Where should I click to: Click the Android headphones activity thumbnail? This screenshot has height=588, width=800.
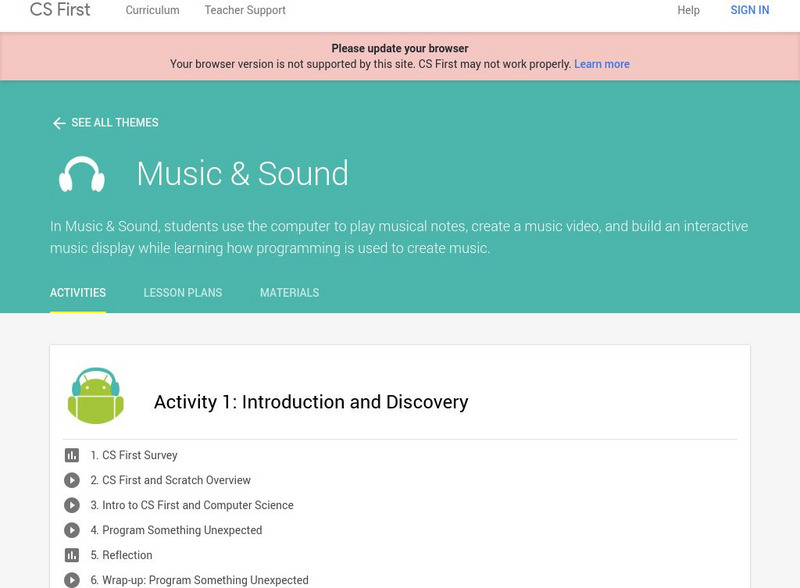coord(96,396)
